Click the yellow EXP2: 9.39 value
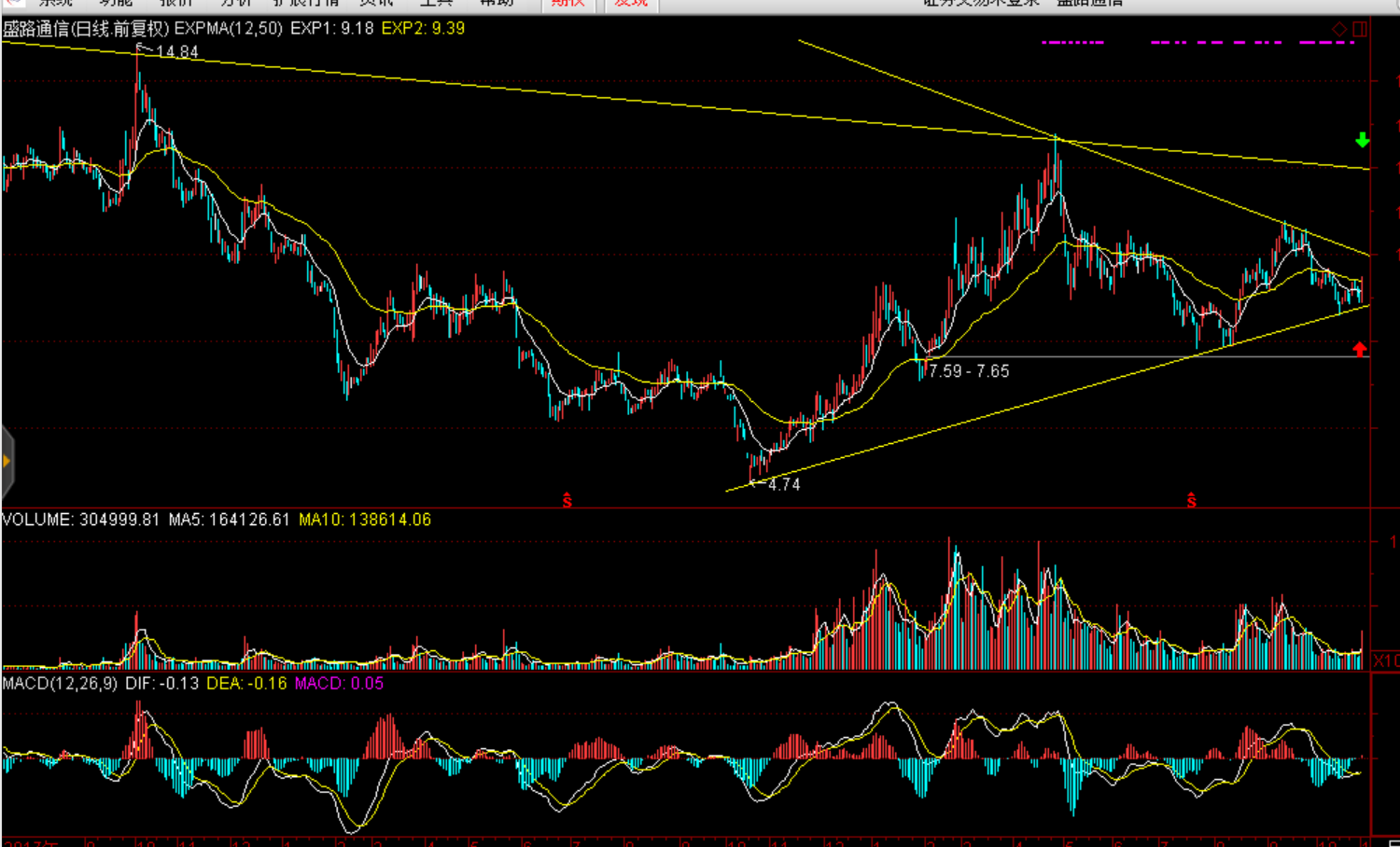The width and height of the screenshot is (1400, 847). coord(423,29)
